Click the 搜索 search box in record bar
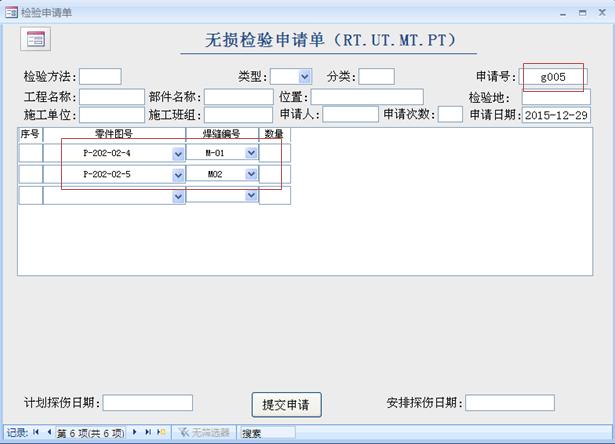Viewport: 615px width, 444px height. pyautogui.click(x=267, y=433)
